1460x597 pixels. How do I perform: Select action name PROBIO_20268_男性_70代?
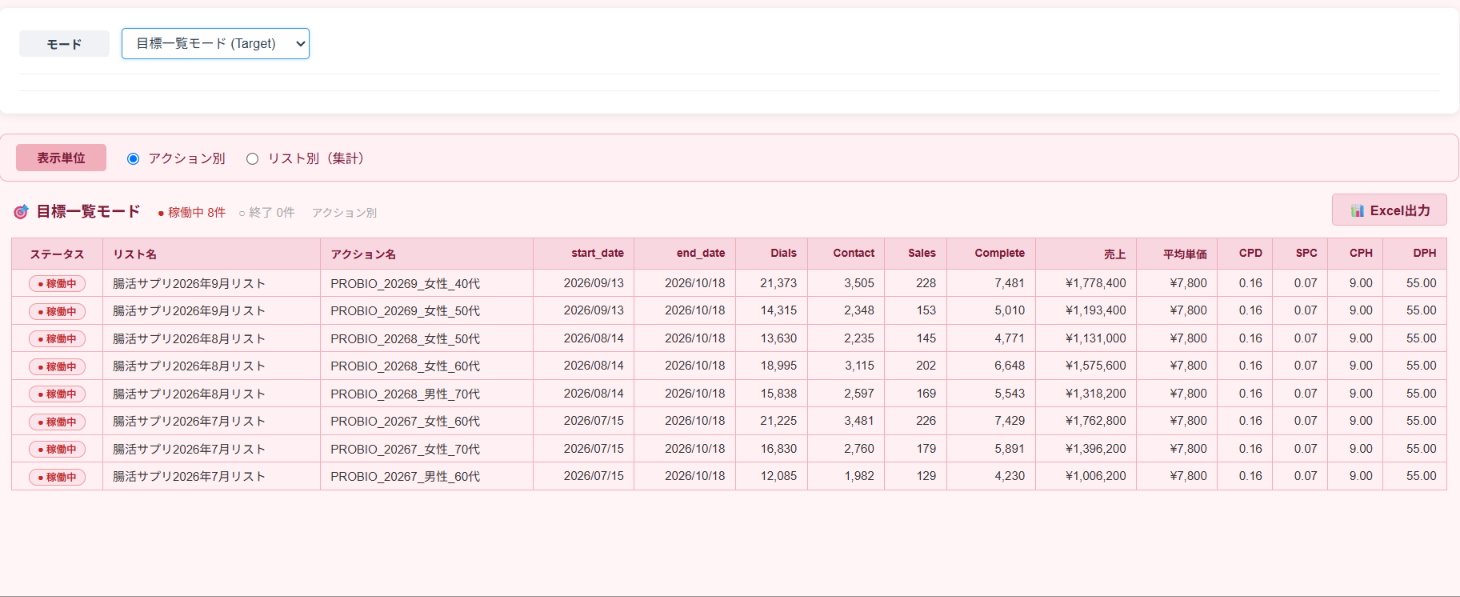(x=405, y=394)
